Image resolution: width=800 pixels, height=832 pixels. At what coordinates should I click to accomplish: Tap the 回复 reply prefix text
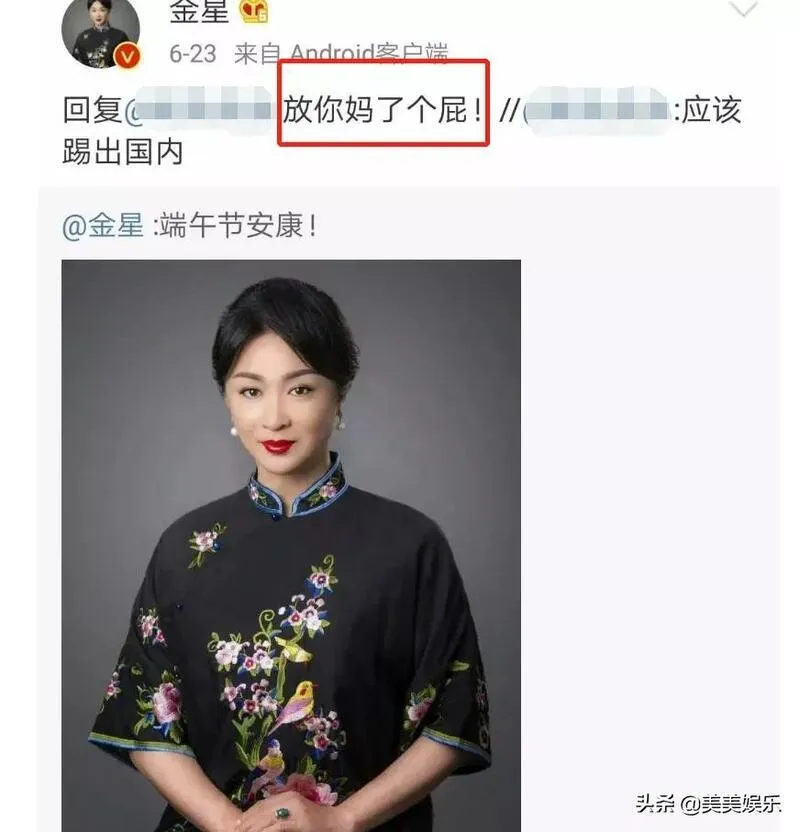click(92, 110)
